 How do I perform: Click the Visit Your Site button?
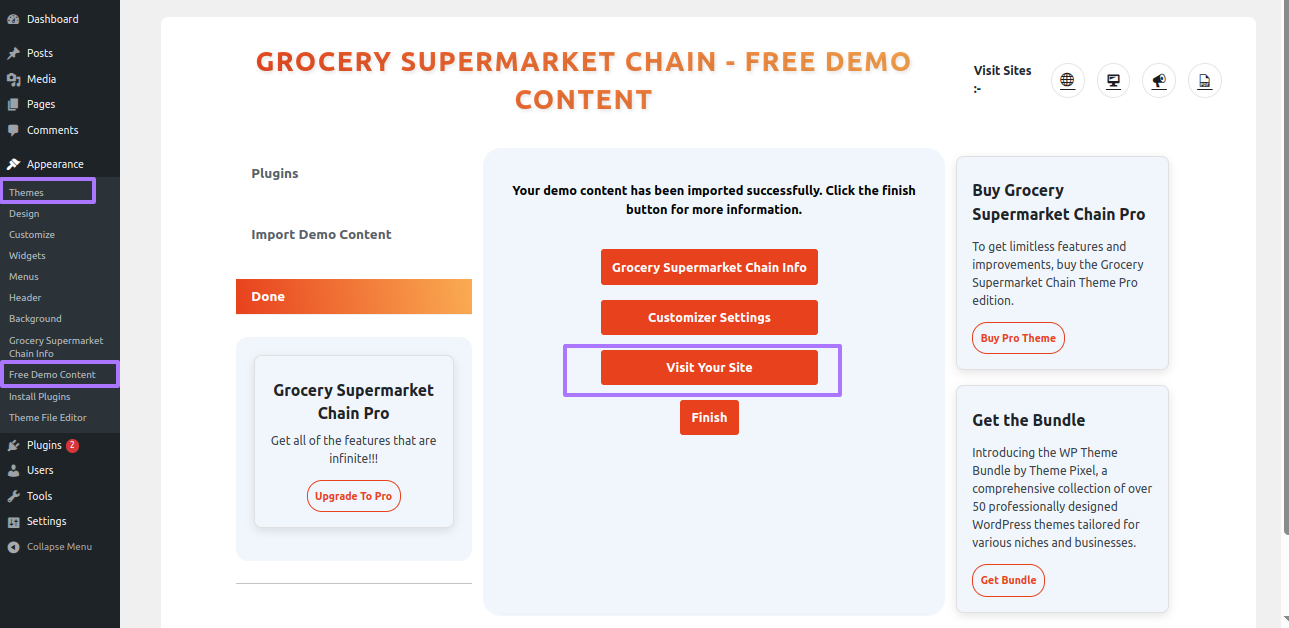(x=709, y=367)
